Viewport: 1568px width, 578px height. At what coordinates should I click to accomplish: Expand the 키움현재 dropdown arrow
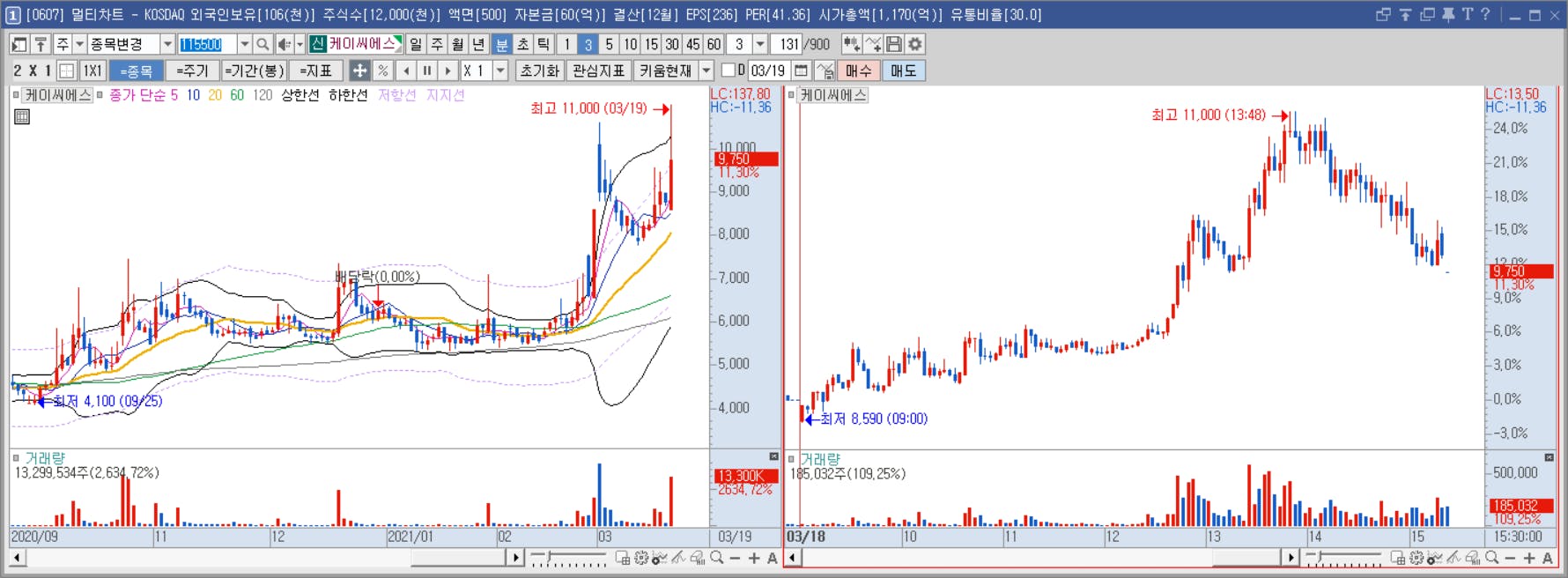click(x=706, y=70)
